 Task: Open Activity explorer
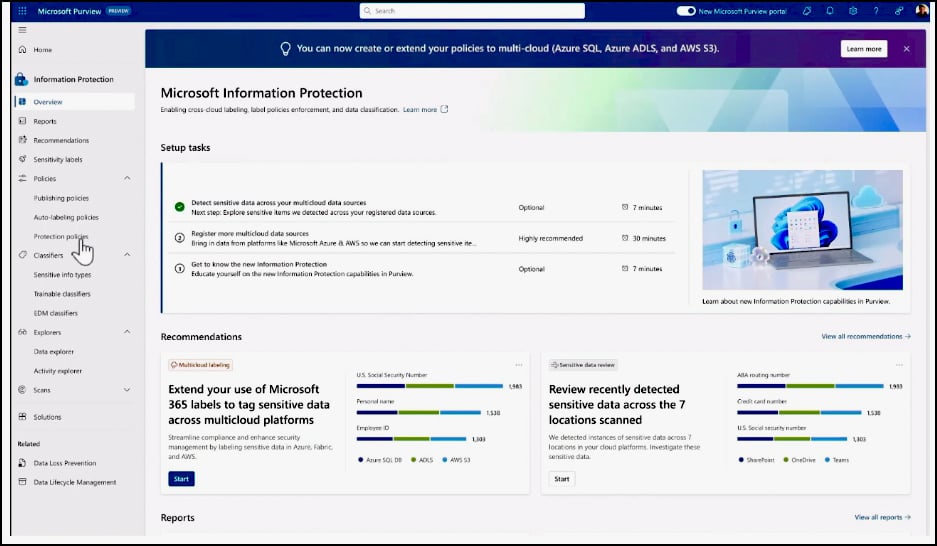tap(57, 371)
